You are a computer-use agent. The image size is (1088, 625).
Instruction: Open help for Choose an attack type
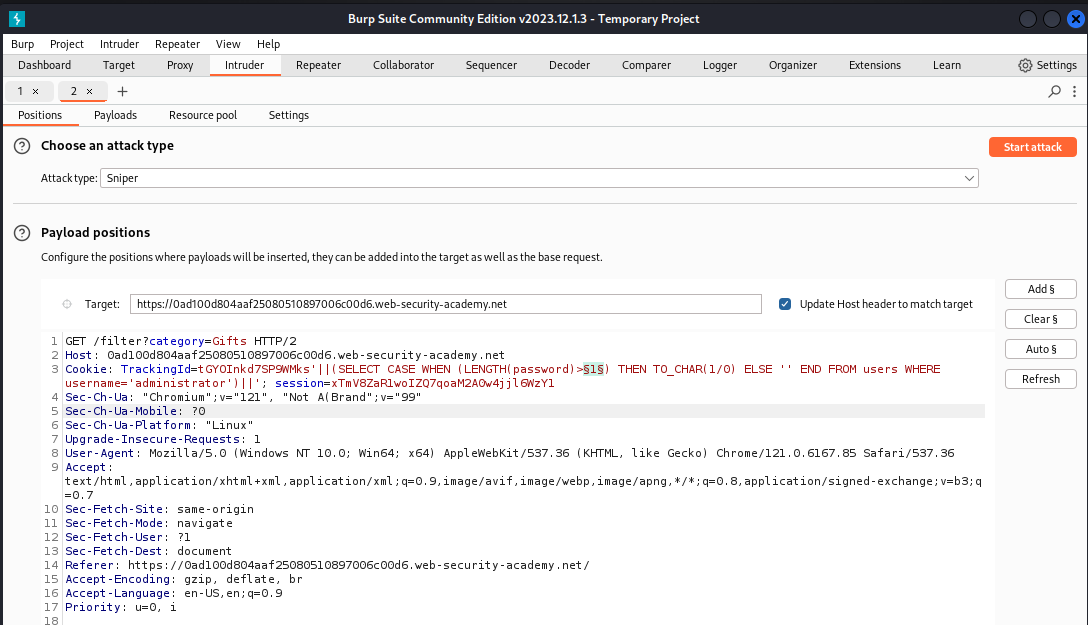tap(22, 146)
